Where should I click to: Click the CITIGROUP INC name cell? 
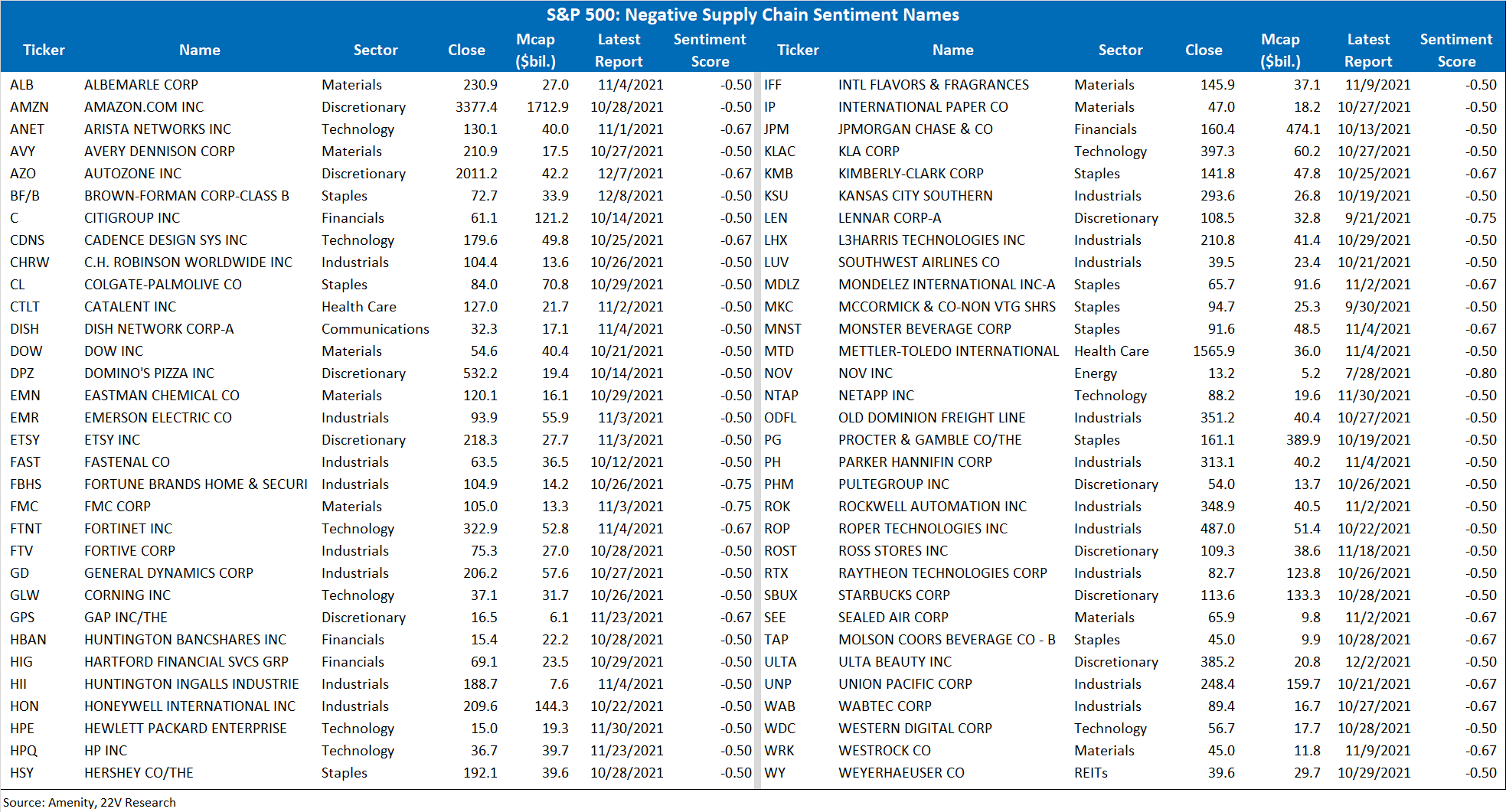(x=132, y=218)
